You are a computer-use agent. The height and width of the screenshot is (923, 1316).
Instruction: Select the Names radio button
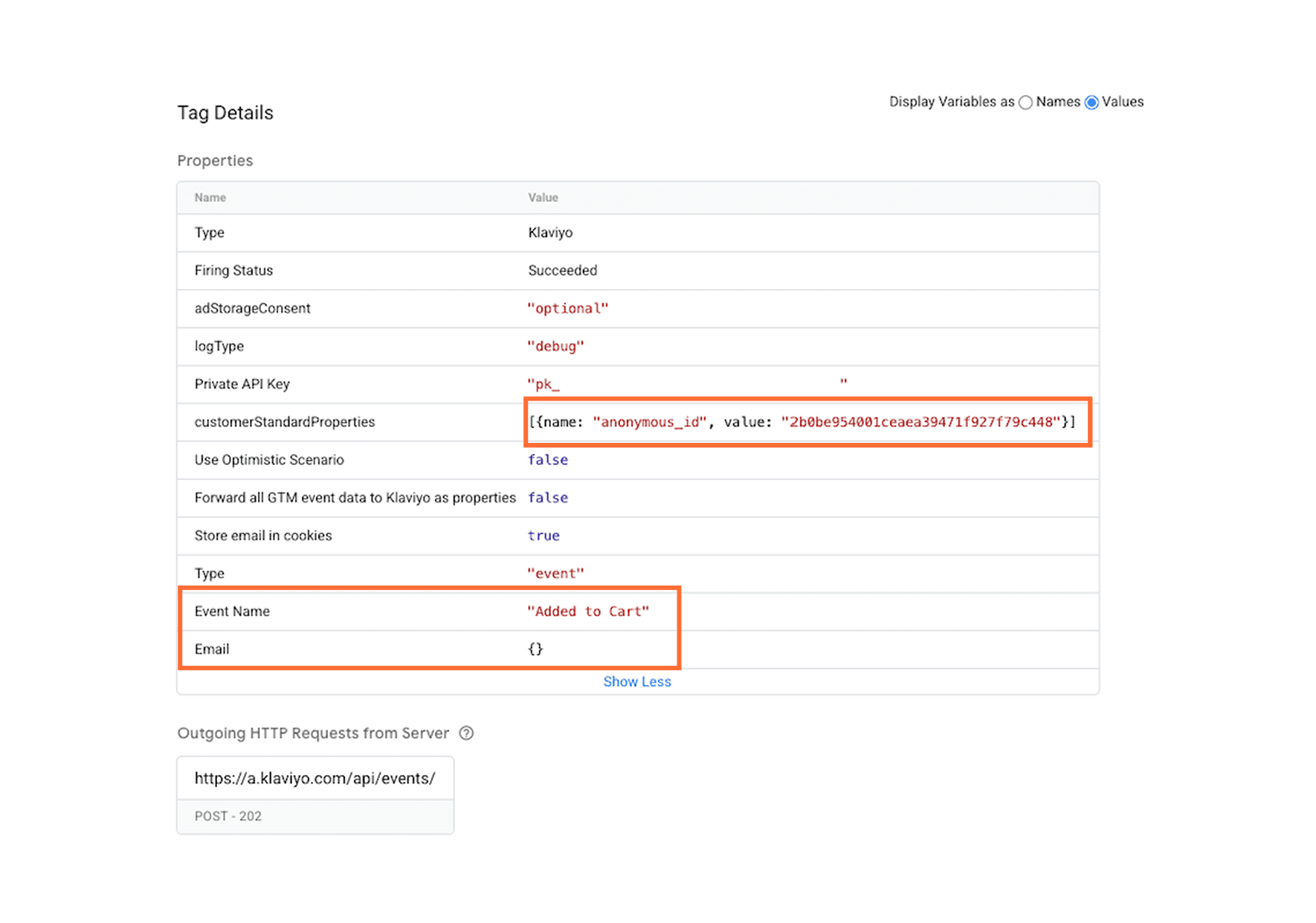(x=1025, y=103)
